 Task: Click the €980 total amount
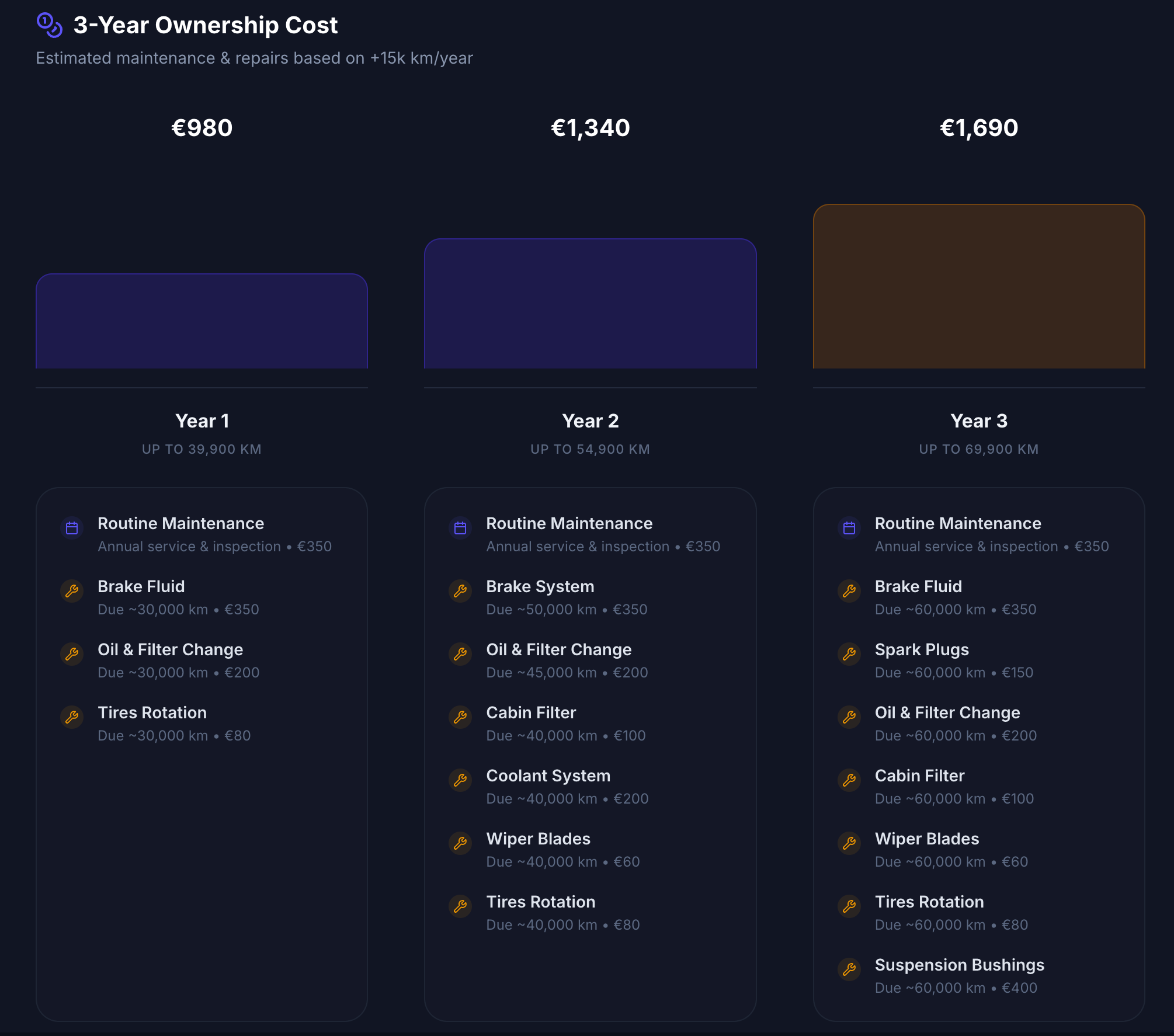(202, 128)
